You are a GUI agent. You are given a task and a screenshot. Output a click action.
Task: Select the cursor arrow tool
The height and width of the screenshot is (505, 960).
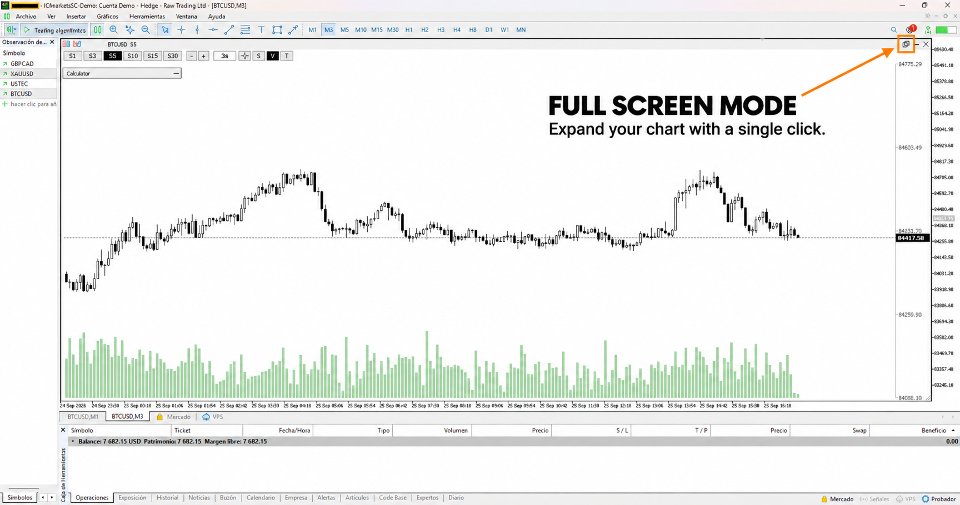click(165, 29)
